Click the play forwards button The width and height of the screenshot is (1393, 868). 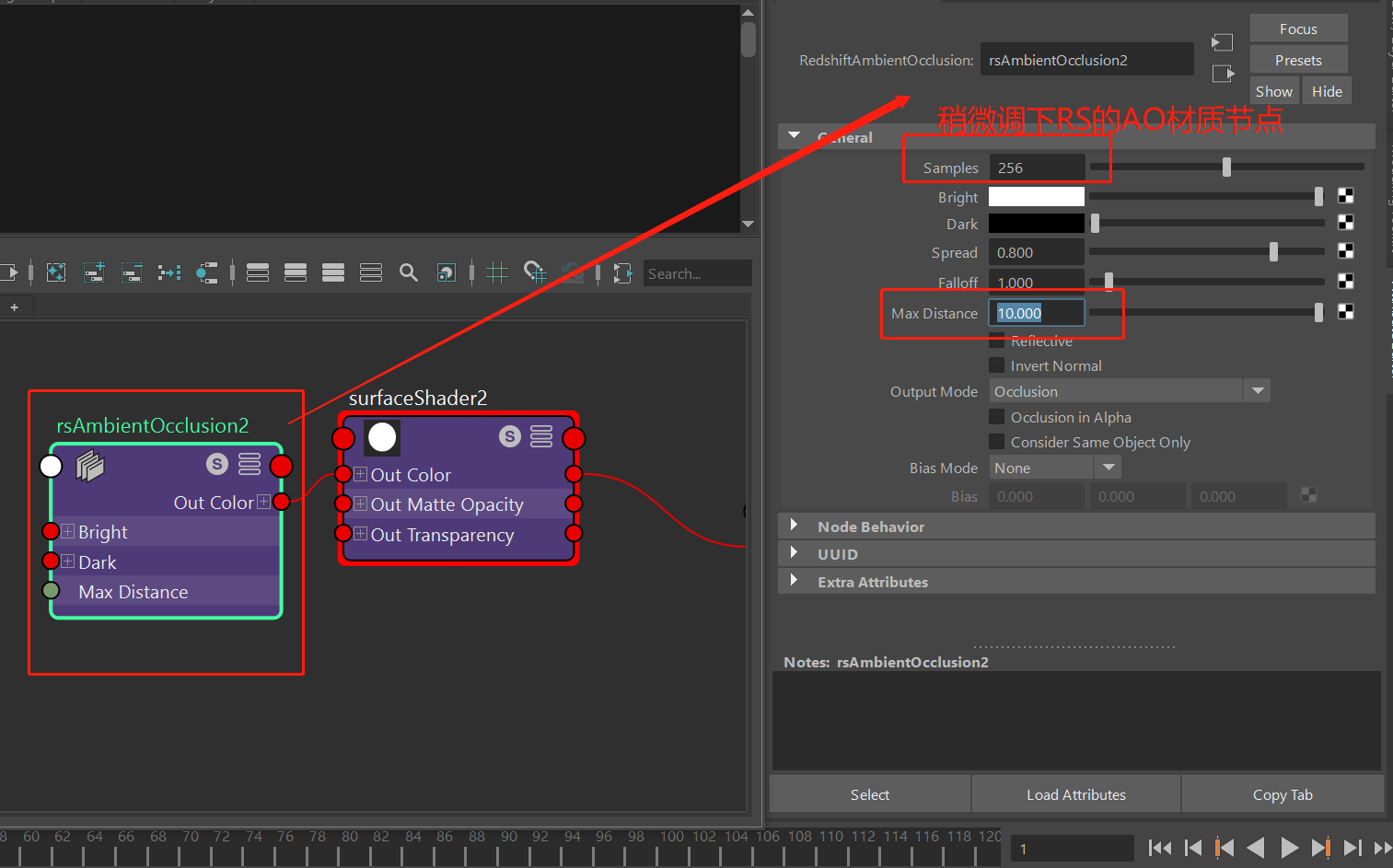coord(1289,848)
